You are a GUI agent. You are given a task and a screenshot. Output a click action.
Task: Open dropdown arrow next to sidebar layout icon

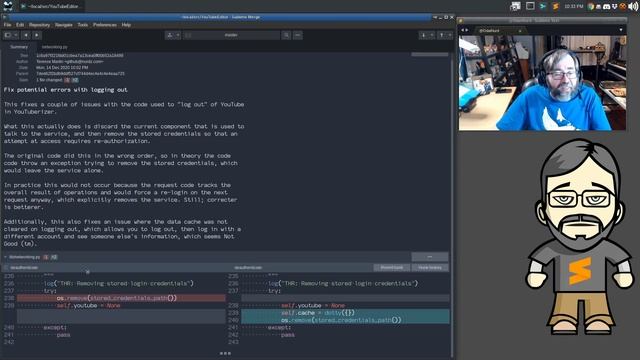coord(16,36)
